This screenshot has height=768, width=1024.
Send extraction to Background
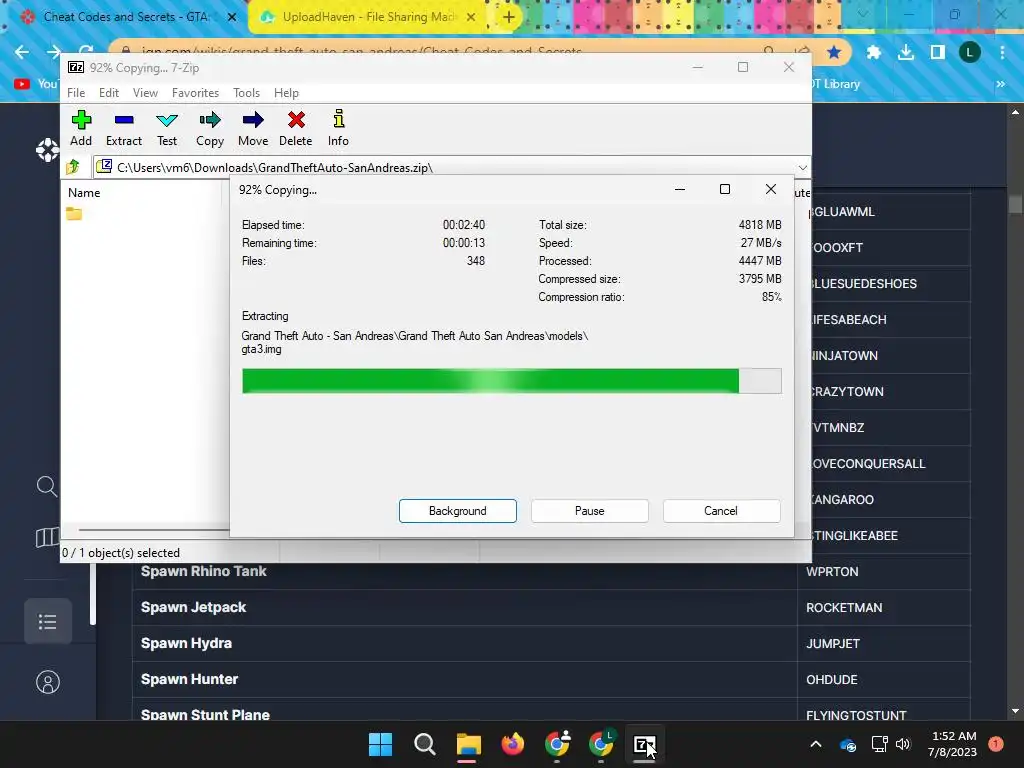click(458, 511)
